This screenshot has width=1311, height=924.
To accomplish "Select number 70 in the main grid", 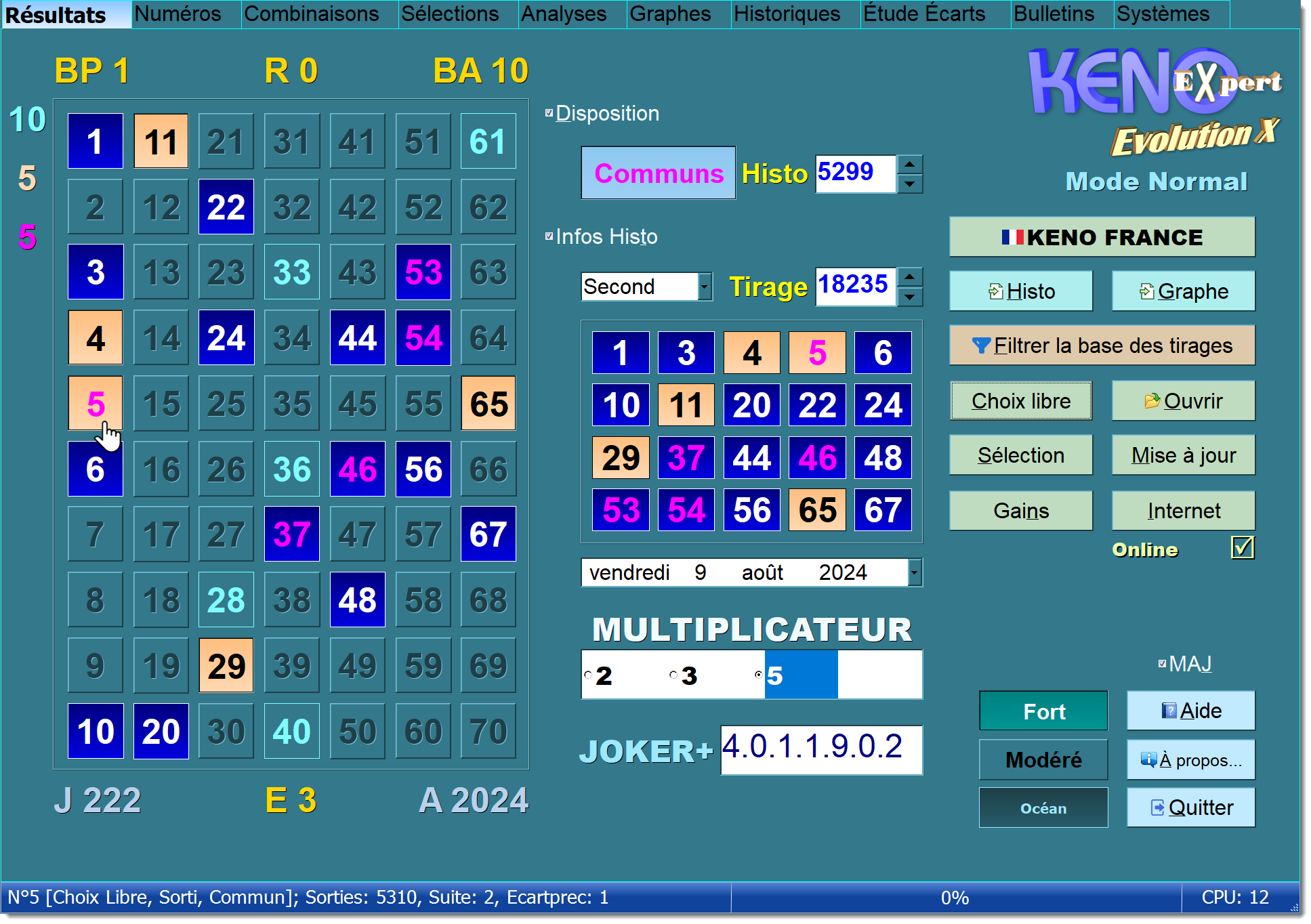I will (488, 731).
